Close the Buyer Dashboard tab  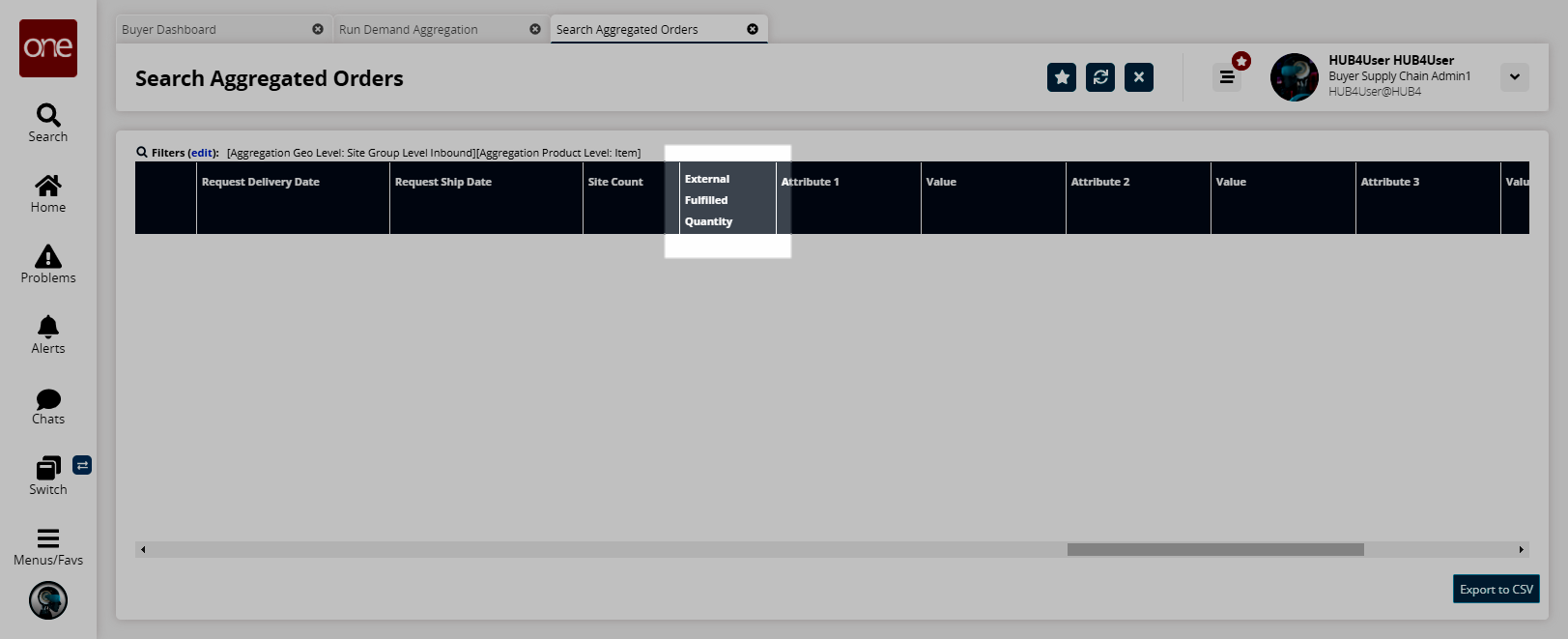click(318, 29)
